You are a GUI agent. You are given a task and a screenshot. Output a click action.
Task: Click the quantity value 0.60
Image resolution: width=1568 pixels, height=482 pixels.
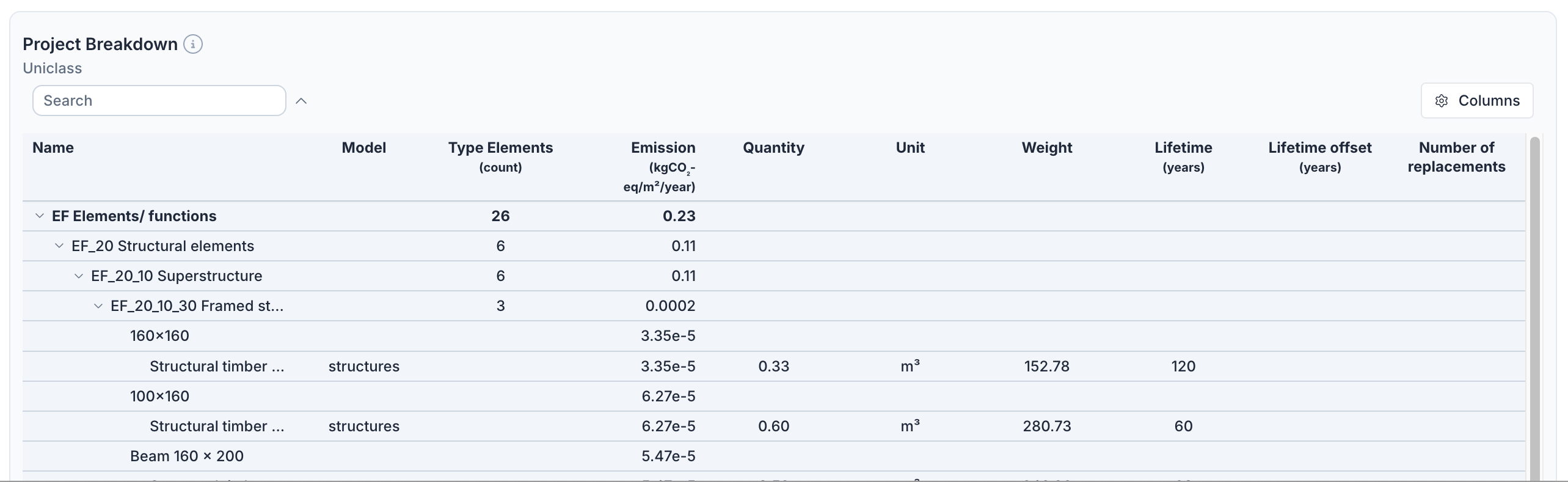[x=773, y=426]
